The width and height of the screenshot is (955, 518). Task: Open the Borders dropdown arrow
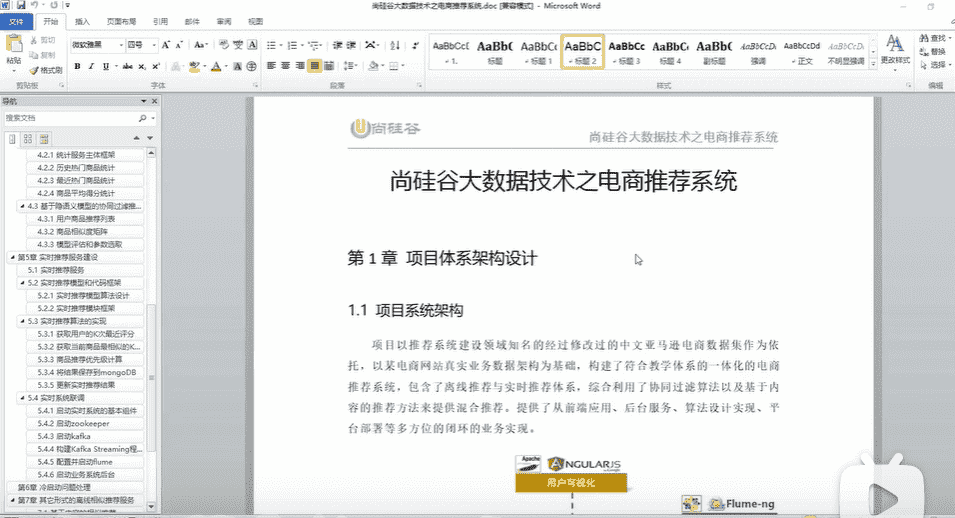403,66
